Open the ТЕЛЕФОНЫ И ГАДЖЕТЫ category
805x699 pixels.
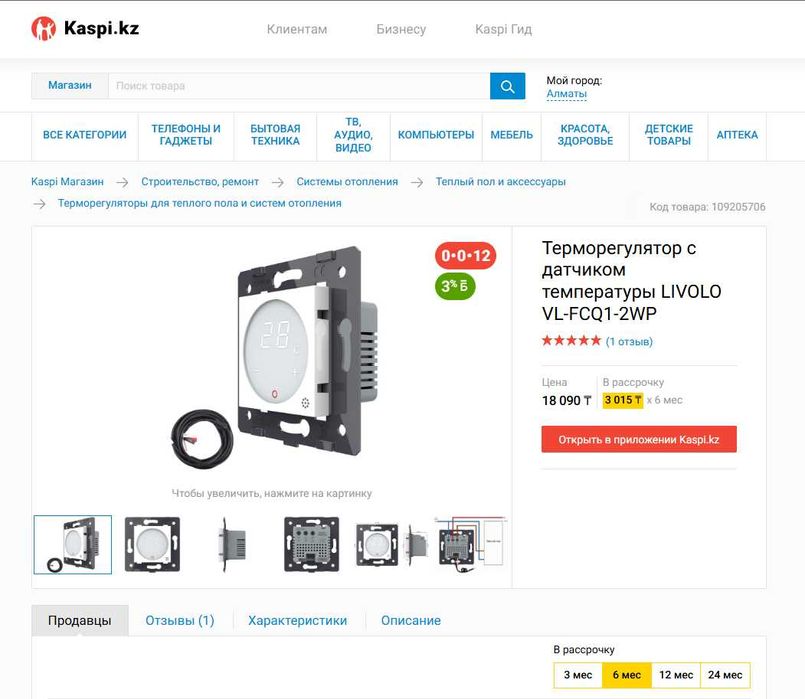pos(186,135)
